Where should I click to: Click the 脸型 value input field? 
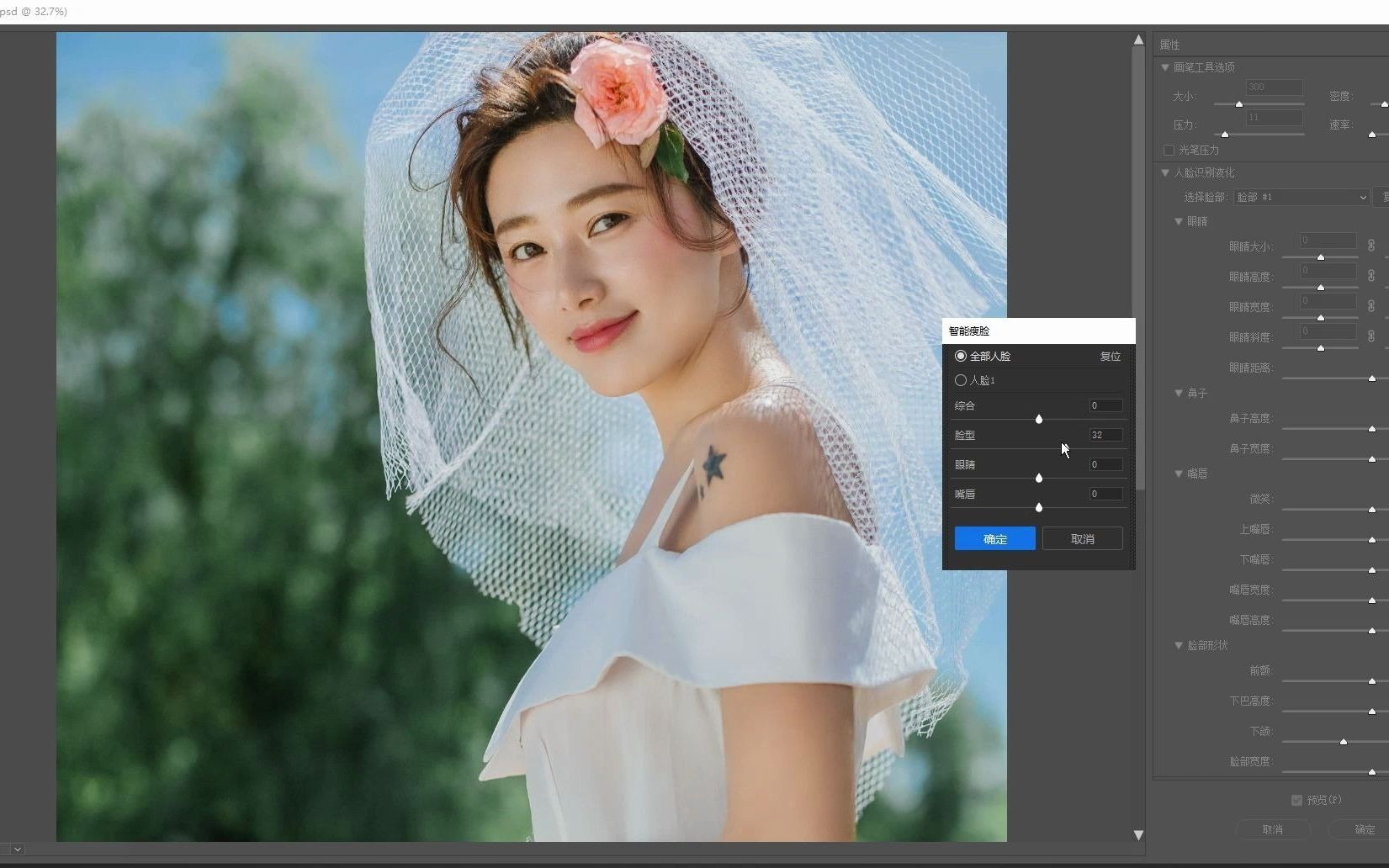[1105, 435]
